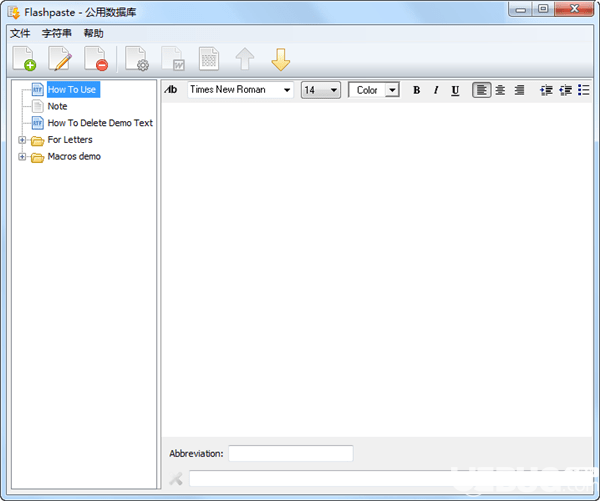
Task: Click the delete string icon
Action: [x=96, y=59]
